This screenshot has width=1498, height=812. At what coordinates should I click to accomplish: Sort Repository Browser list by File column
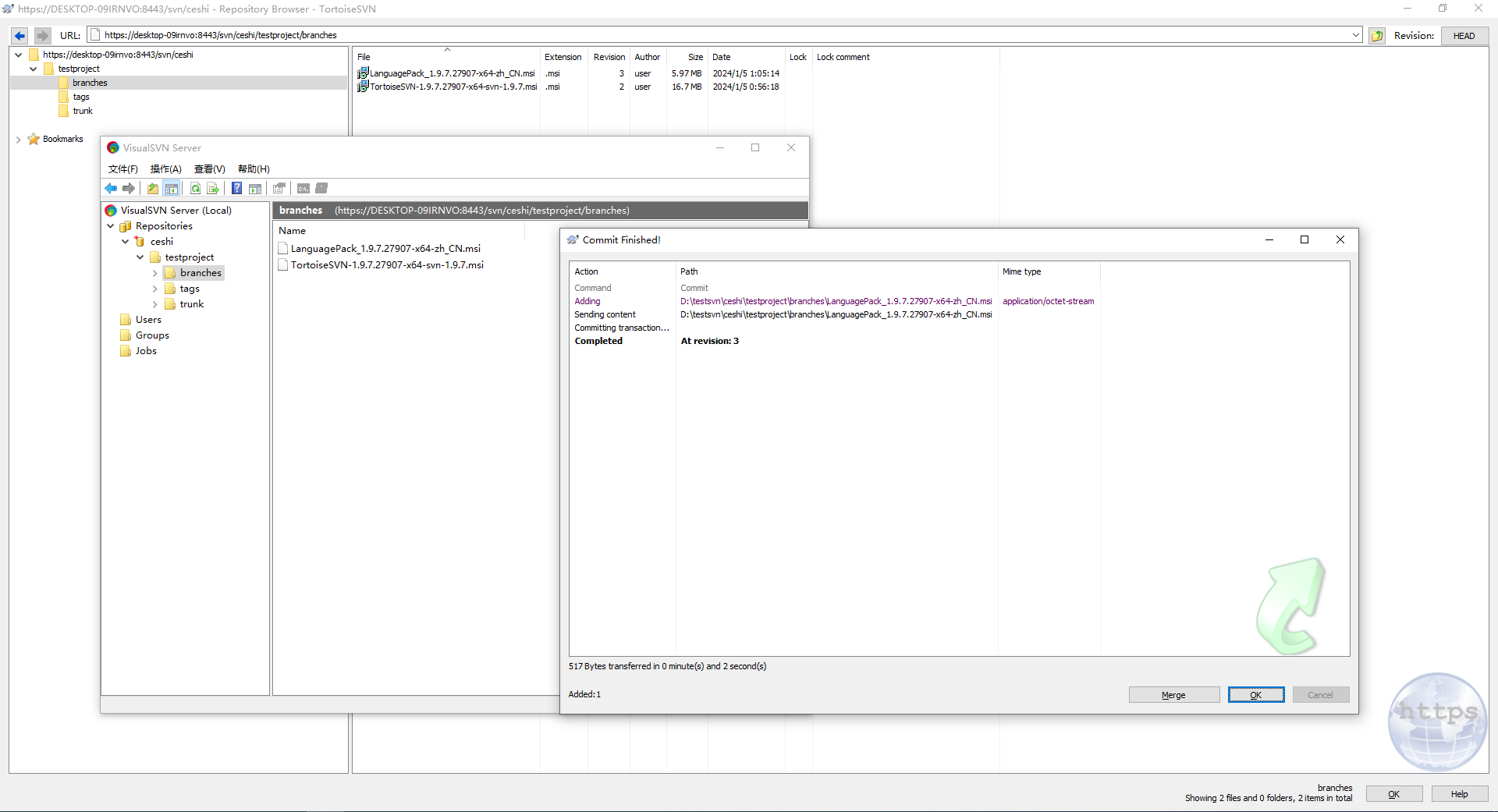[447, 57]
